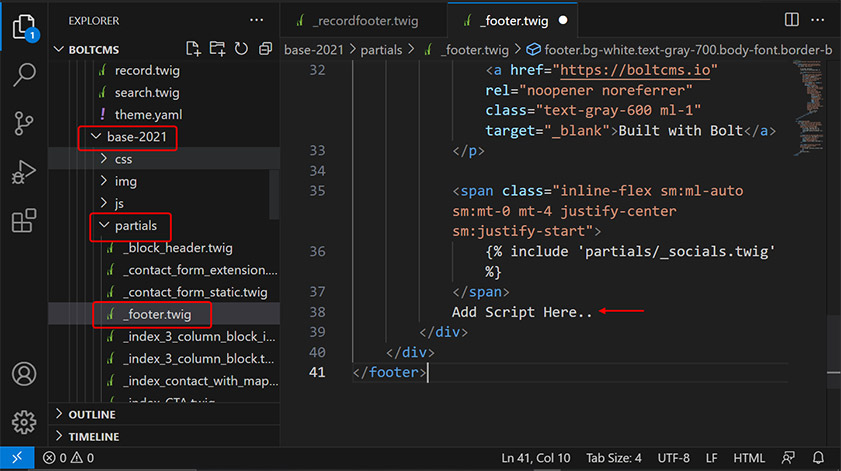The width and height of the screenshot is (841, 471).
Task: Change the HTML language mode
Action: 749,458
